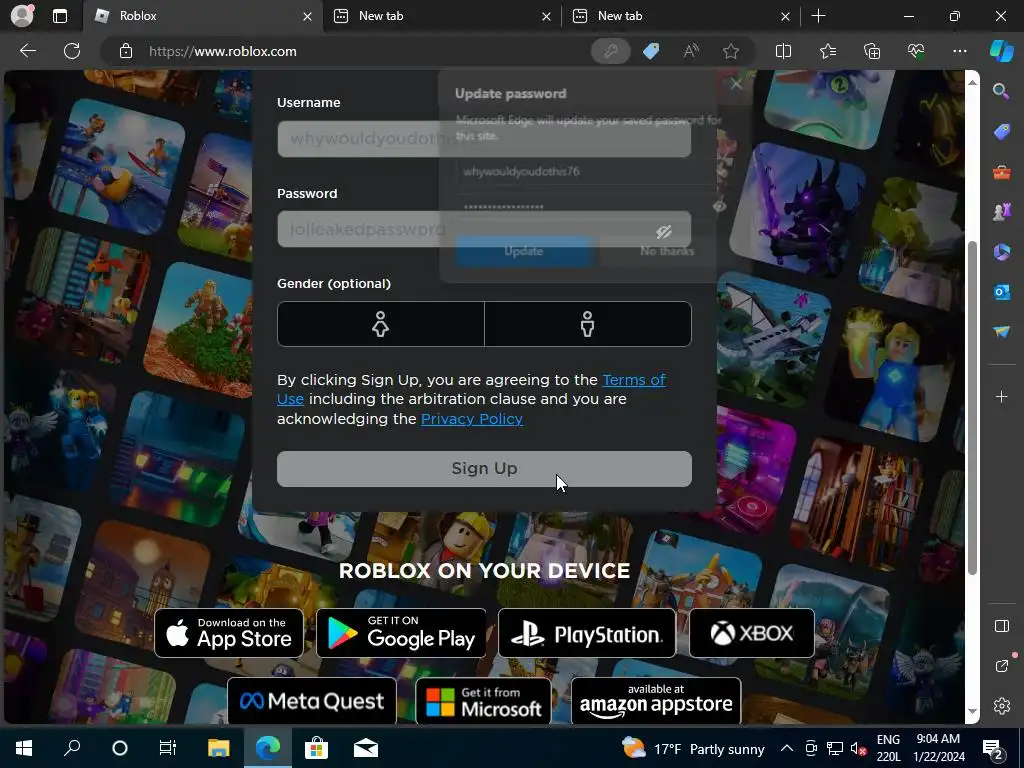Image resolution: width=1024 pixels, height=768 pixels.
Task: Open File Explorer from the taskbar
Action: [x=218, y=748]
